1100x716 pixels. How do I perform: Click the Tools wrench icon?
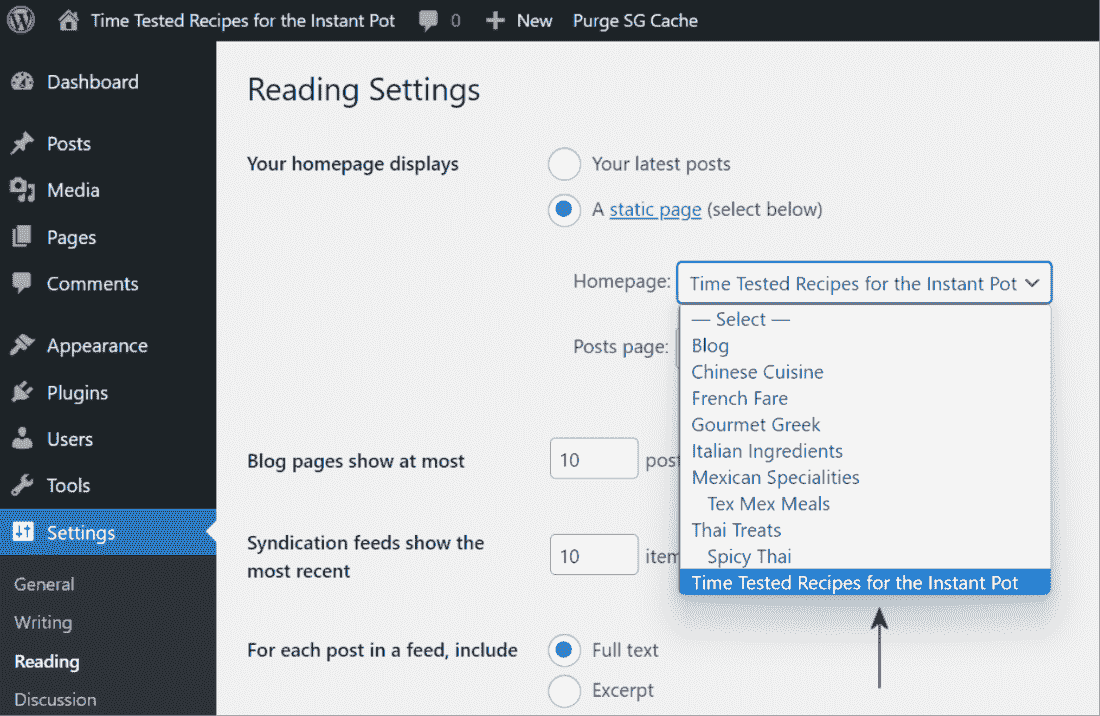tap(22, 485)
